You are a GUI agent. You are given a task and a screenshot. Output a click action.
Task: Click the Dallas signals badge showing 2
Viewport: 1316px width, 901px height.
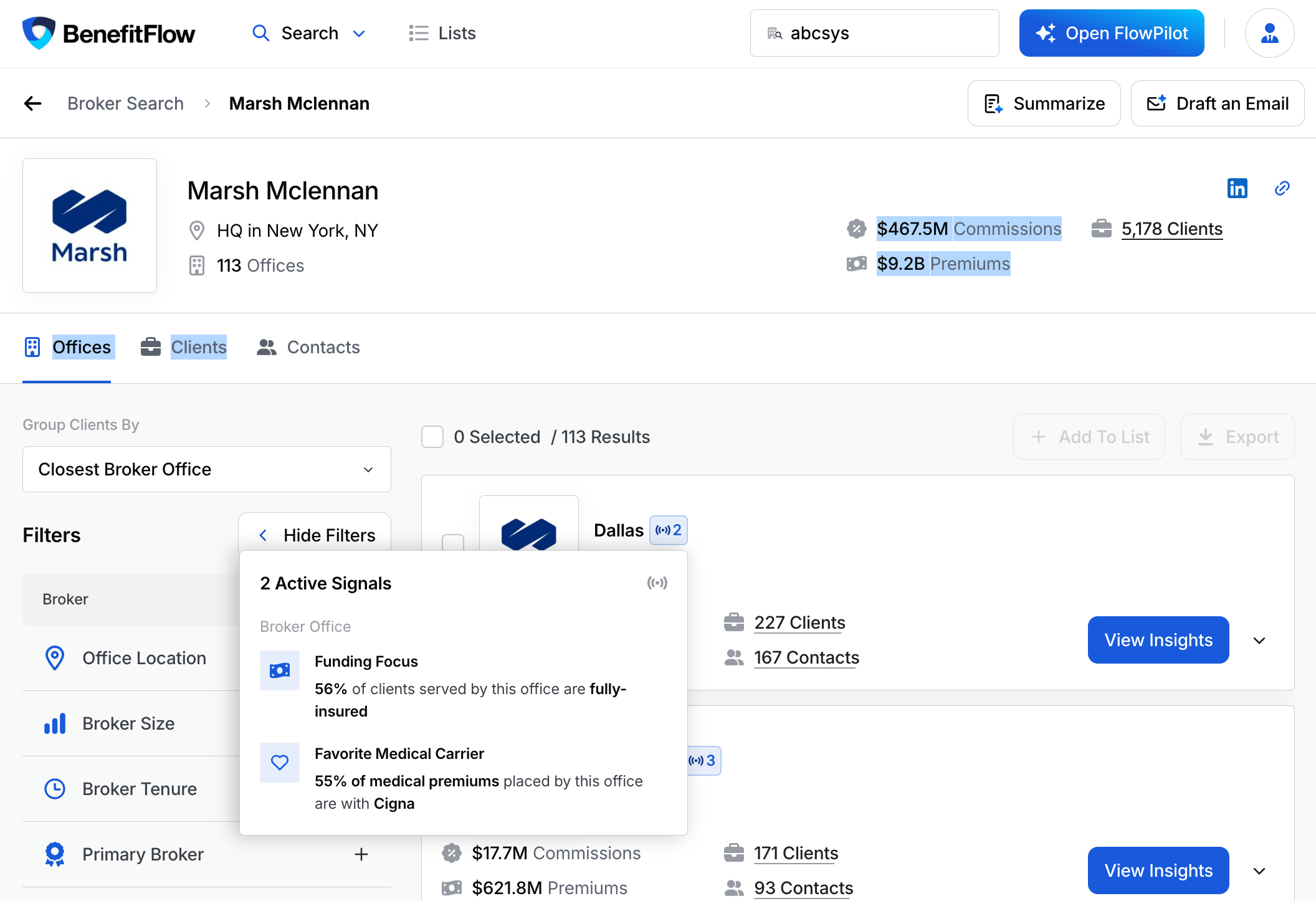click(669, 530)
